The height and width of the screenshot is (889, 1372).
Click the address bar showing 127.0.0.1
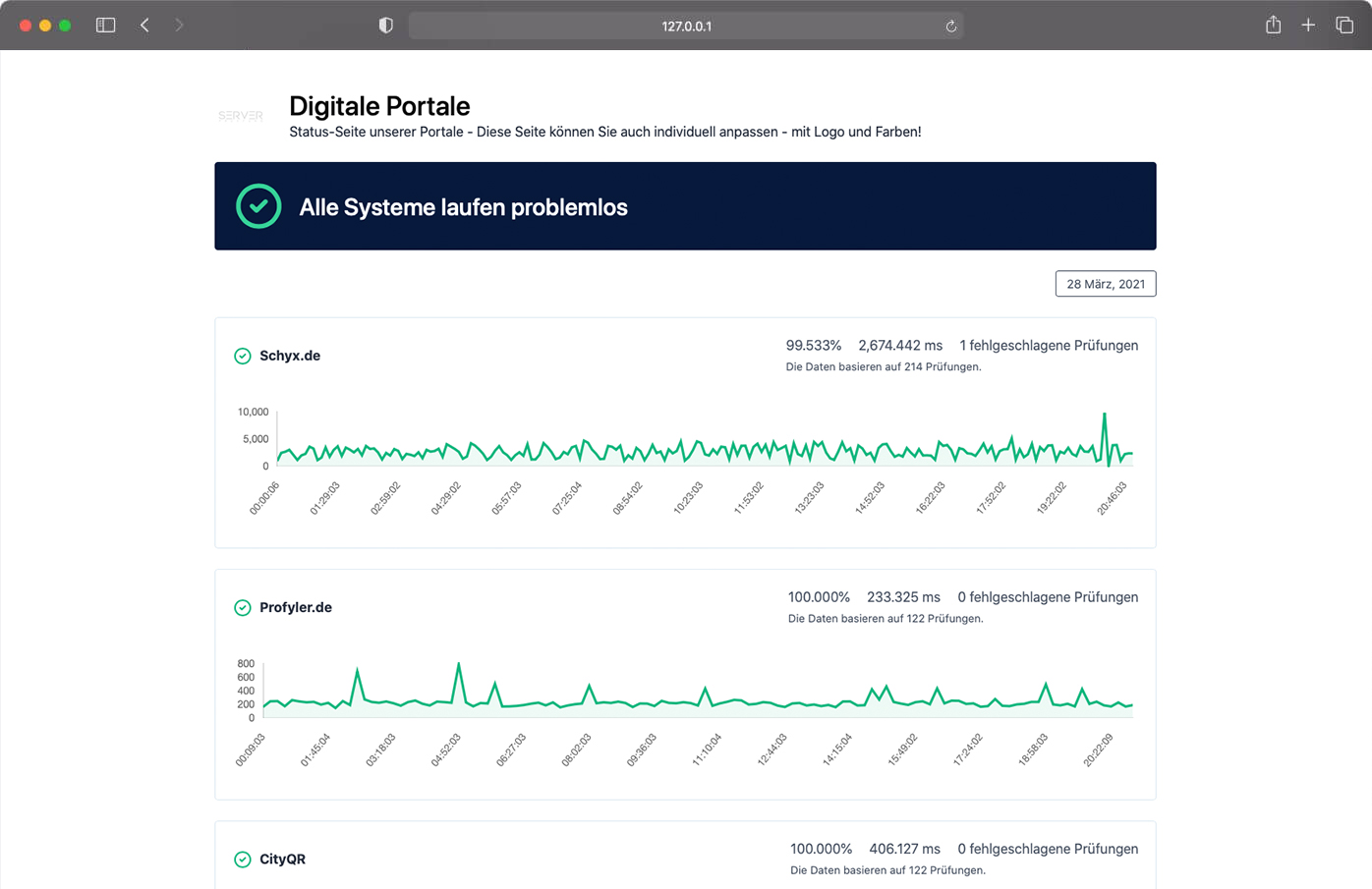click(x=685, y=27)
